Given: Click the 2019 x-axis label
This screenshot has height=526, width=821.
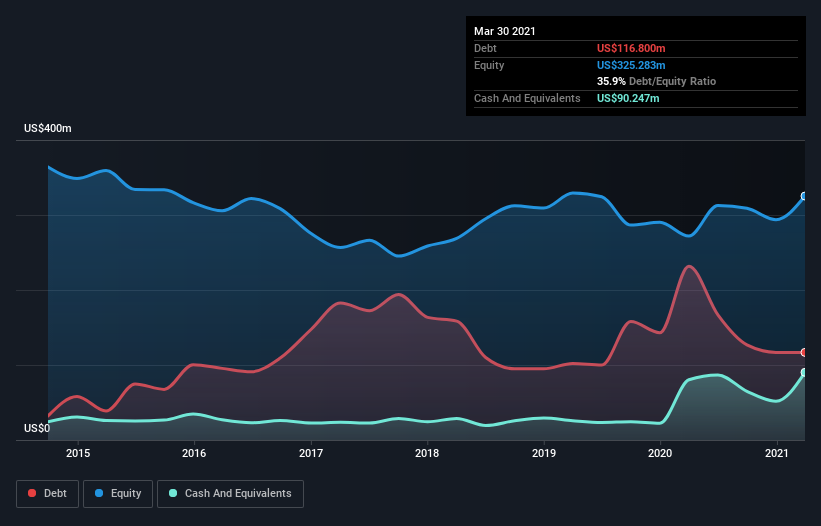Looking at the screenshot, I should pyautogui.click(x=543, y=453).
